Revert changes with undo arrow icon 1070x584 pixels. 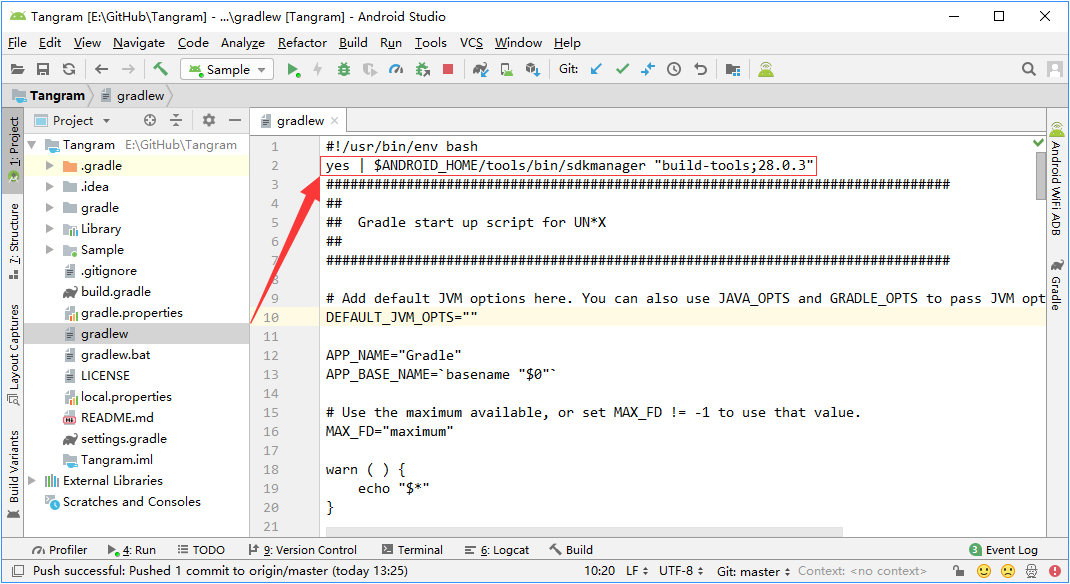(x=700, y=69)
